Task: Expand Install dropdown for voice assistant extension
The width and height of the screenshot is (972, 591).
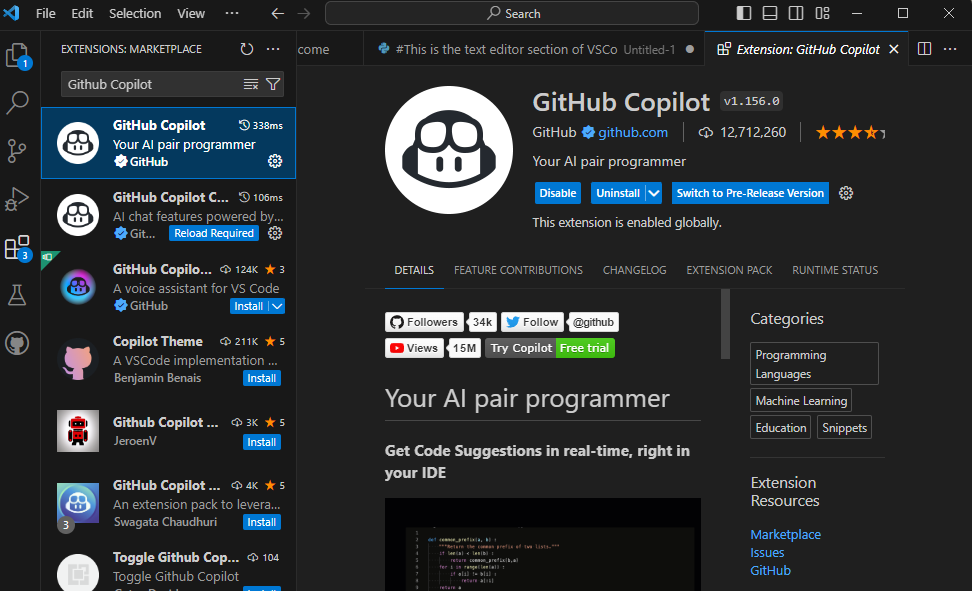Action: tap(278, 306)
